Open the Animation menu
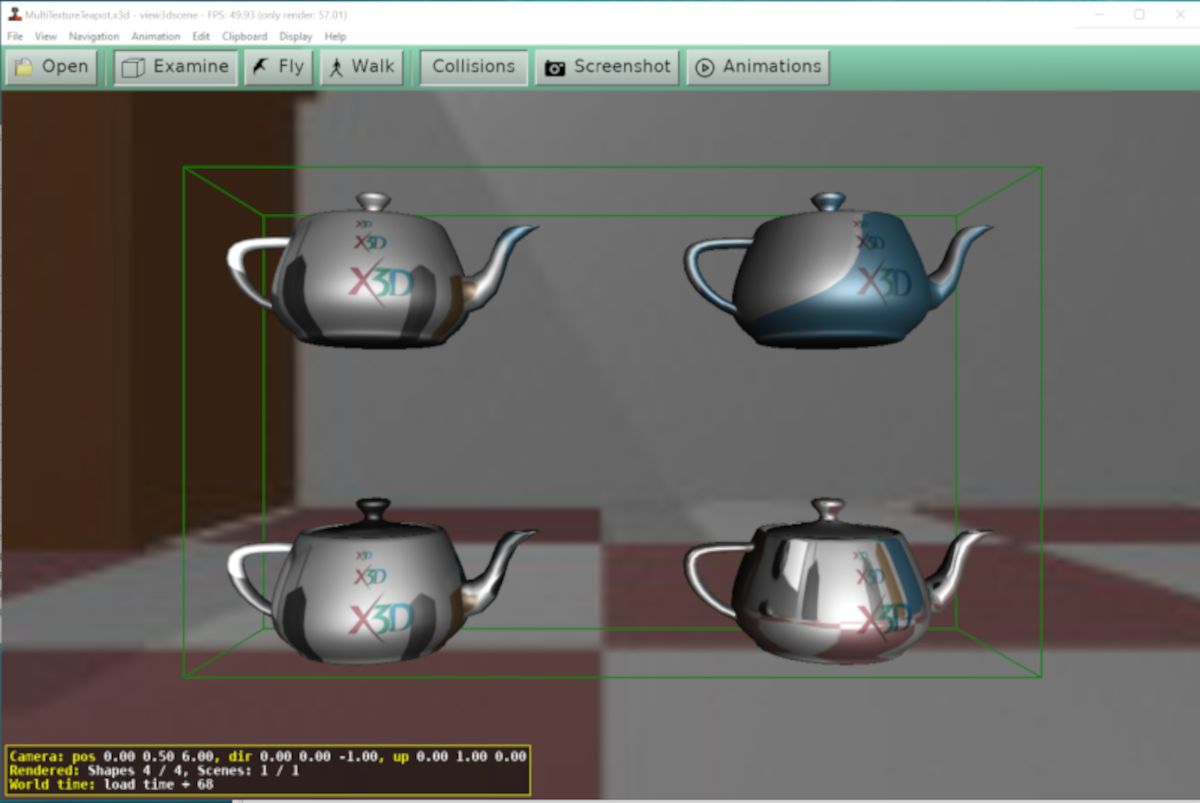1200x803 pixels. (x=156, y=36)
